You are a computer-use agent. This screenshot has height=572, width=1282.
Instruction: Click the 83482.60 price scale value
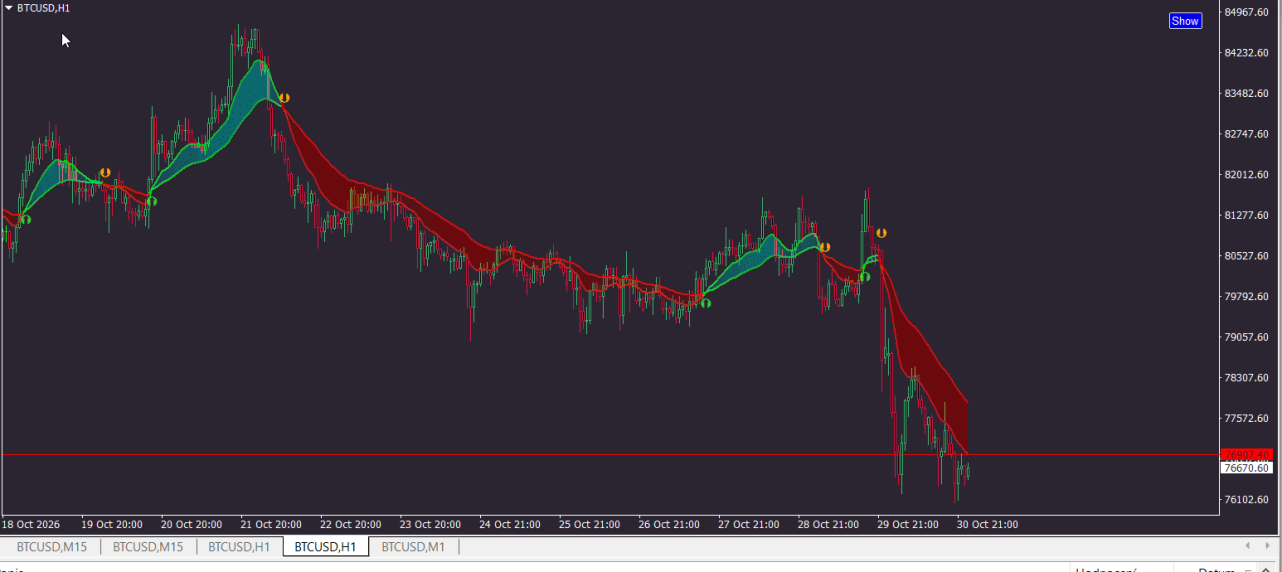point(1247,93)
